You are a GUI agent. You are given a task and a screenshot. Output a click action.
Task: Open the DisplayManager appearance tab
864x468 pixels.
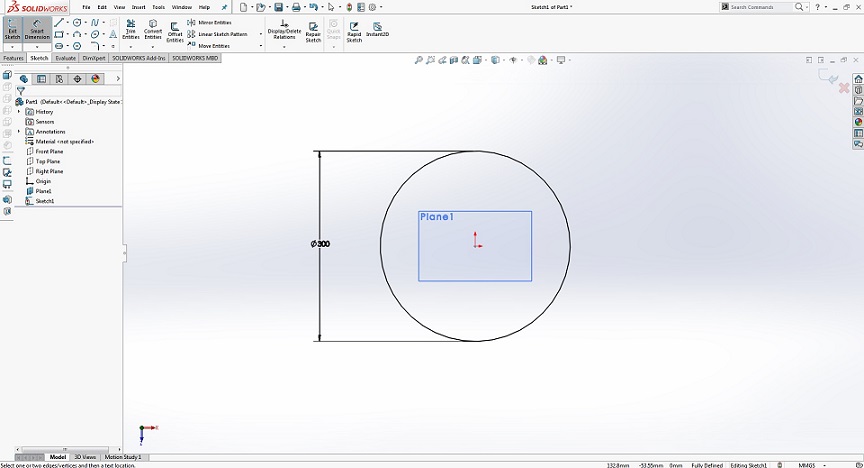pos(95,79)
